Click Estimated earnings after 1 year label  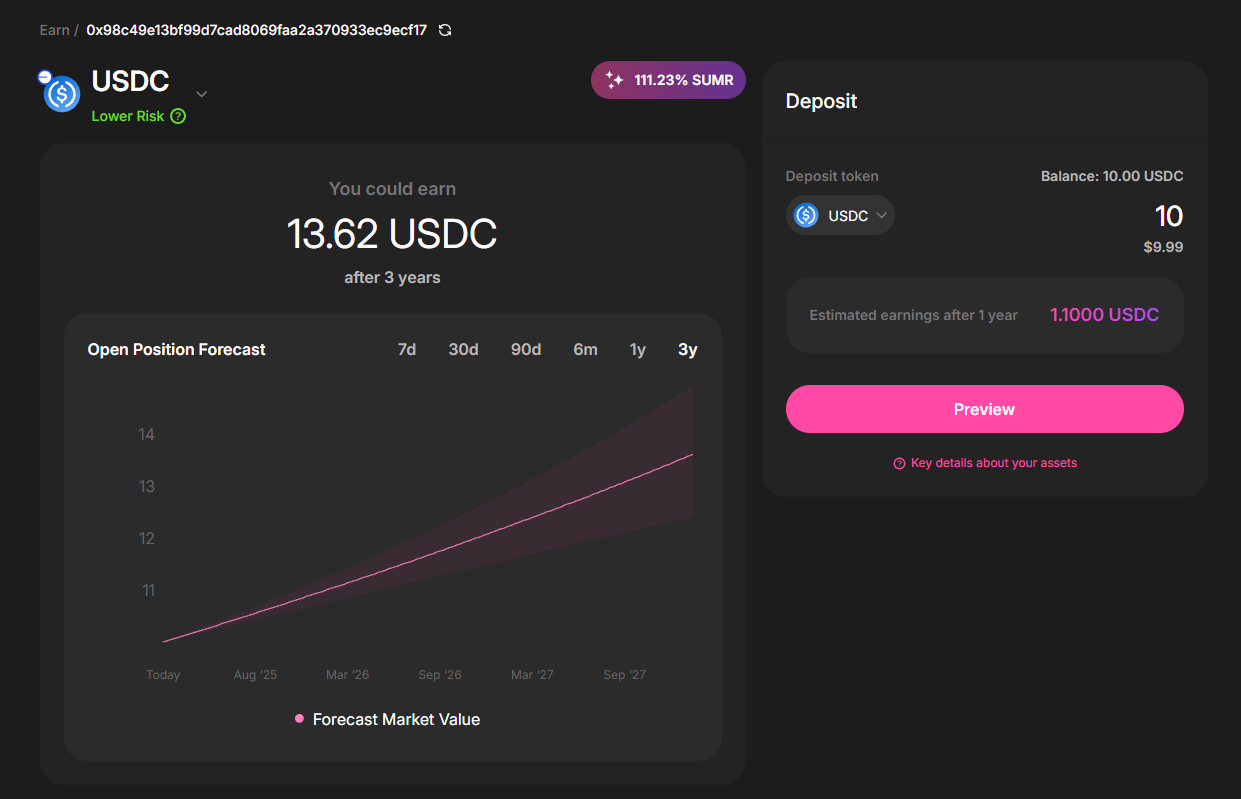pyautogui.click(x=914, y=315)
